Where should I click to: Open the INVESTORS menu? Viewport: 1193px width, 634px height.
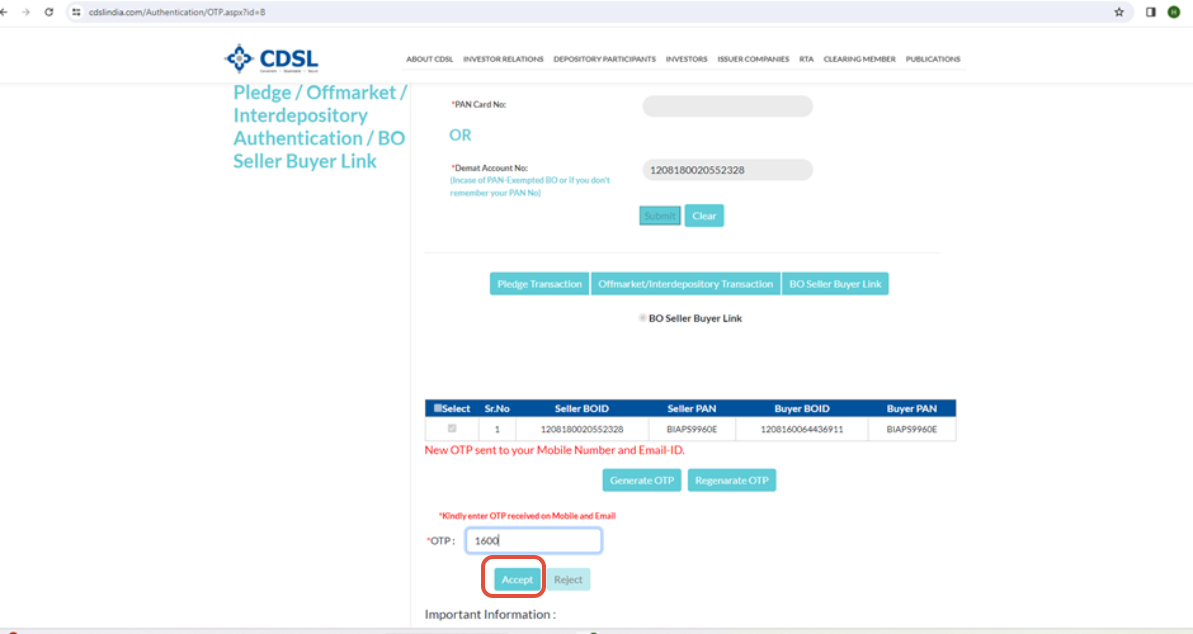point(686,59)
